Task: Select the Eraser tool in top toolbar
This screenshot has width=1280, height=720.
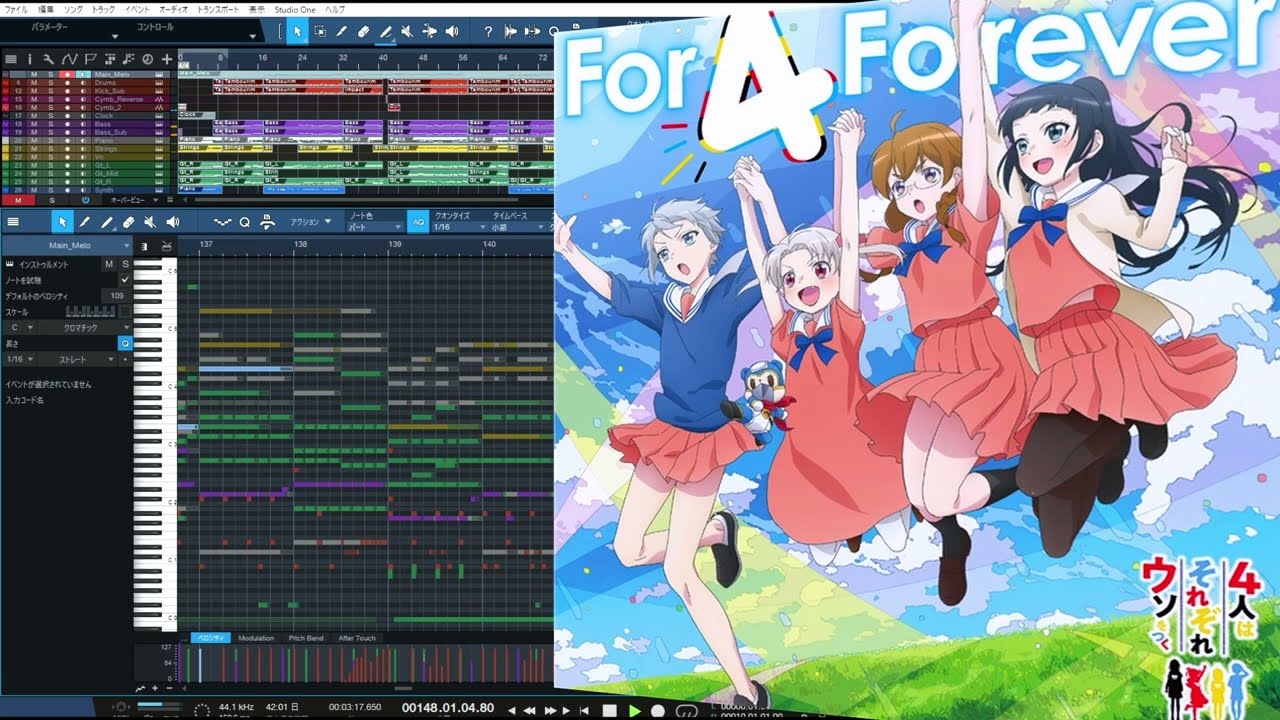Action: (363, 32)
